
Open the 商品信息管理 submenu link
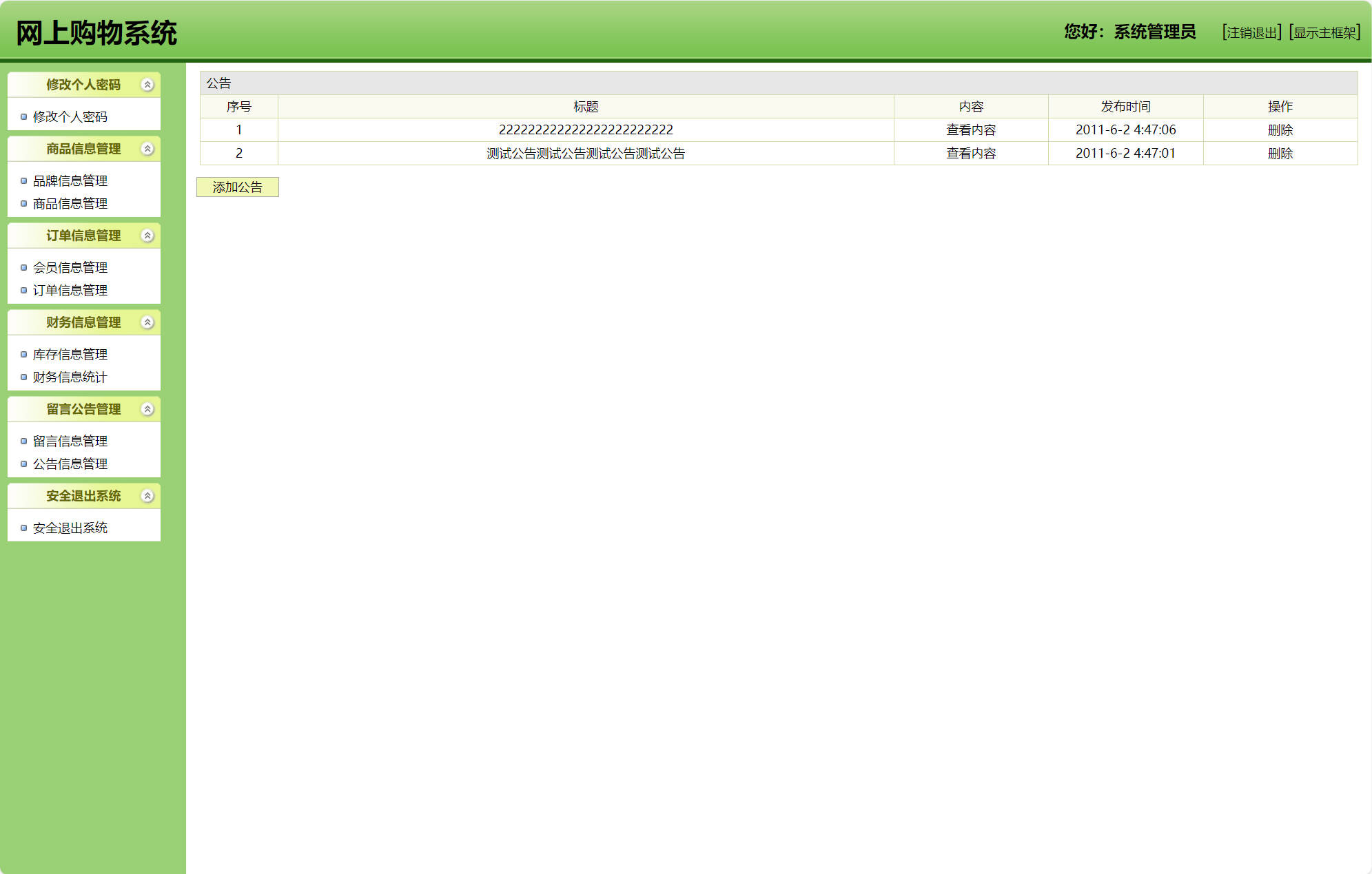(70, 204)
